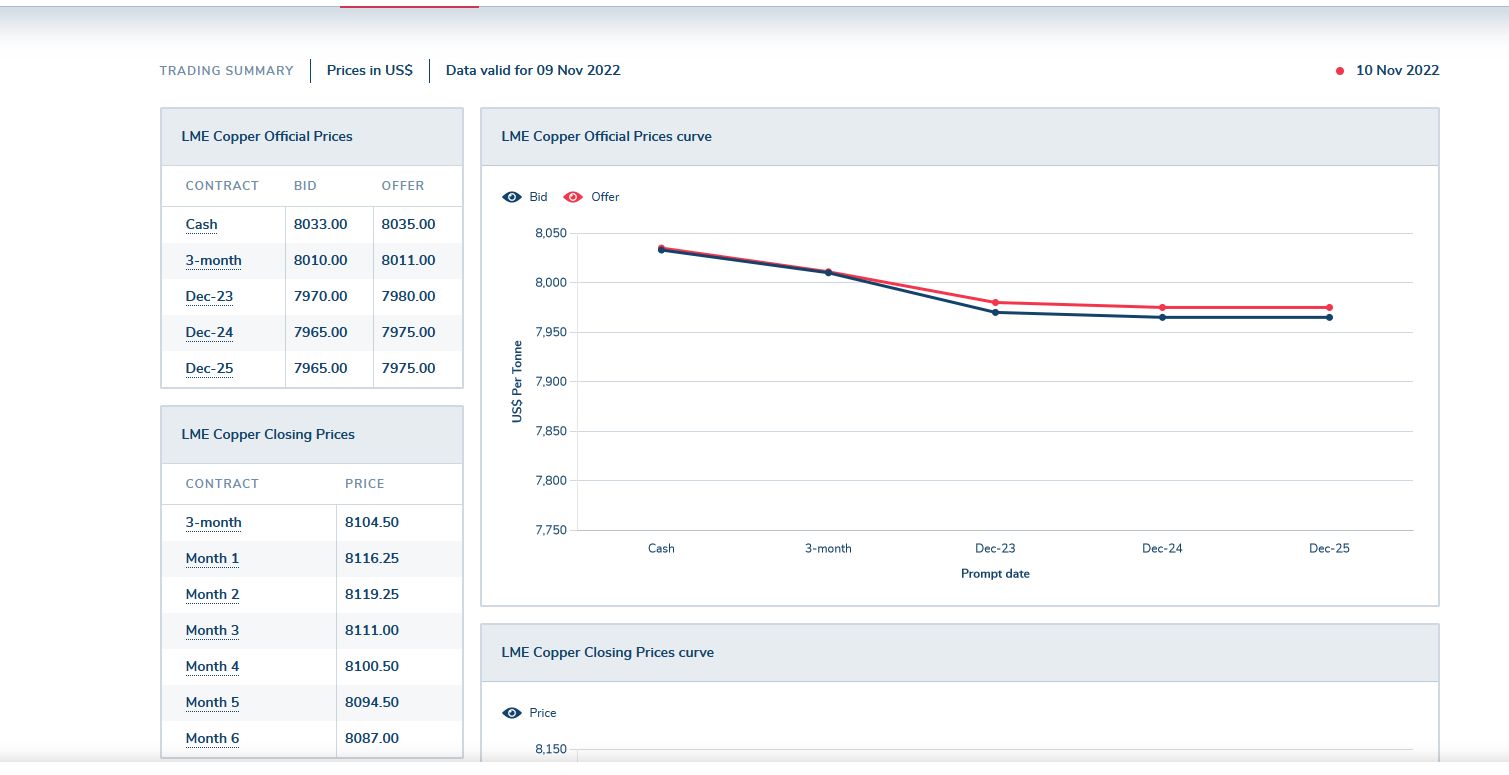Open the Month 1 contract link

(212, 559)
